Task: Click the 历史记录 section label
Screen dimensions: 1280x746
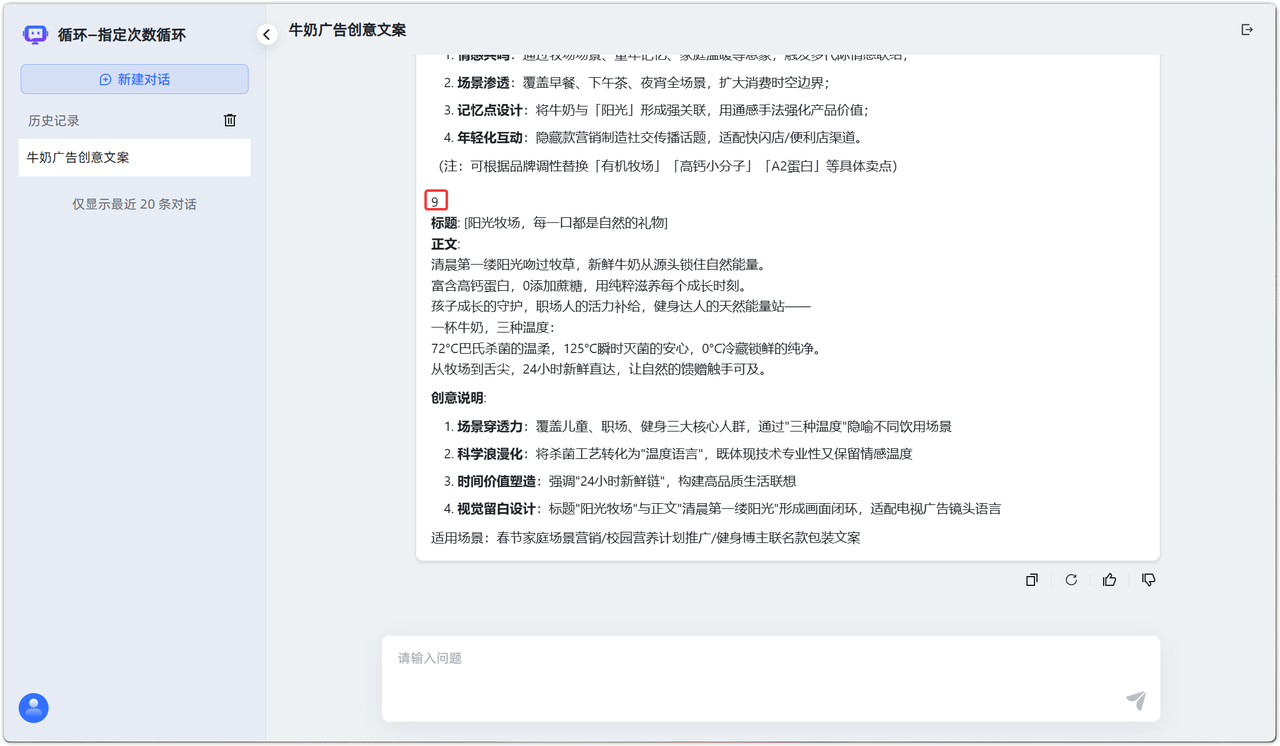Action: [x=54, y=121]
